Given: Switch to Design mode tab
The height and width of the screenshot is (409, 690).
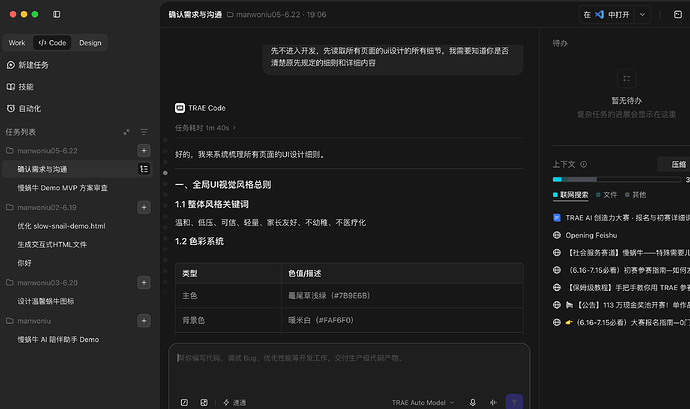Looking at the screenshot, I should [x=90, y=43].
